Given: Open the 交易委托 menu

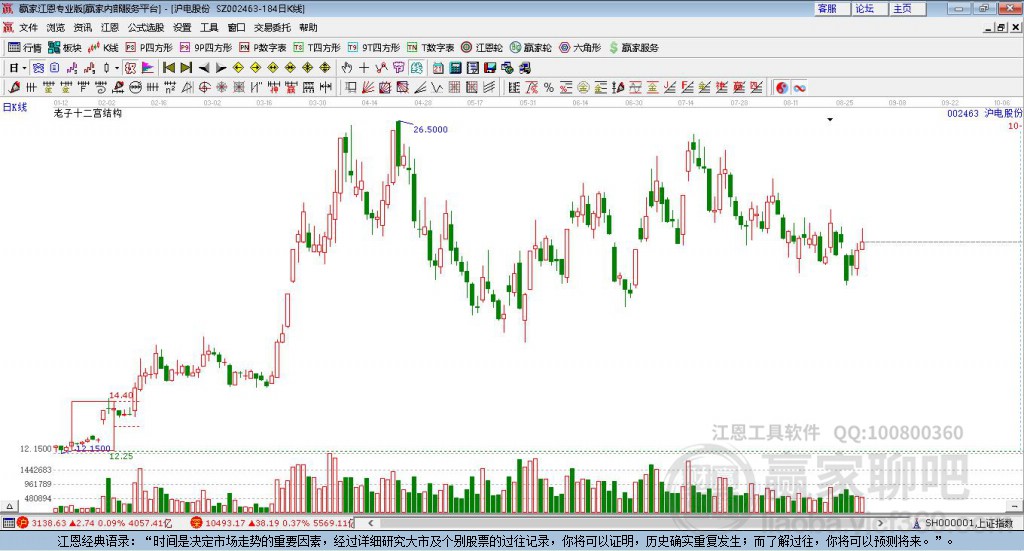Looking at the screenshot, I should [272, 27].
